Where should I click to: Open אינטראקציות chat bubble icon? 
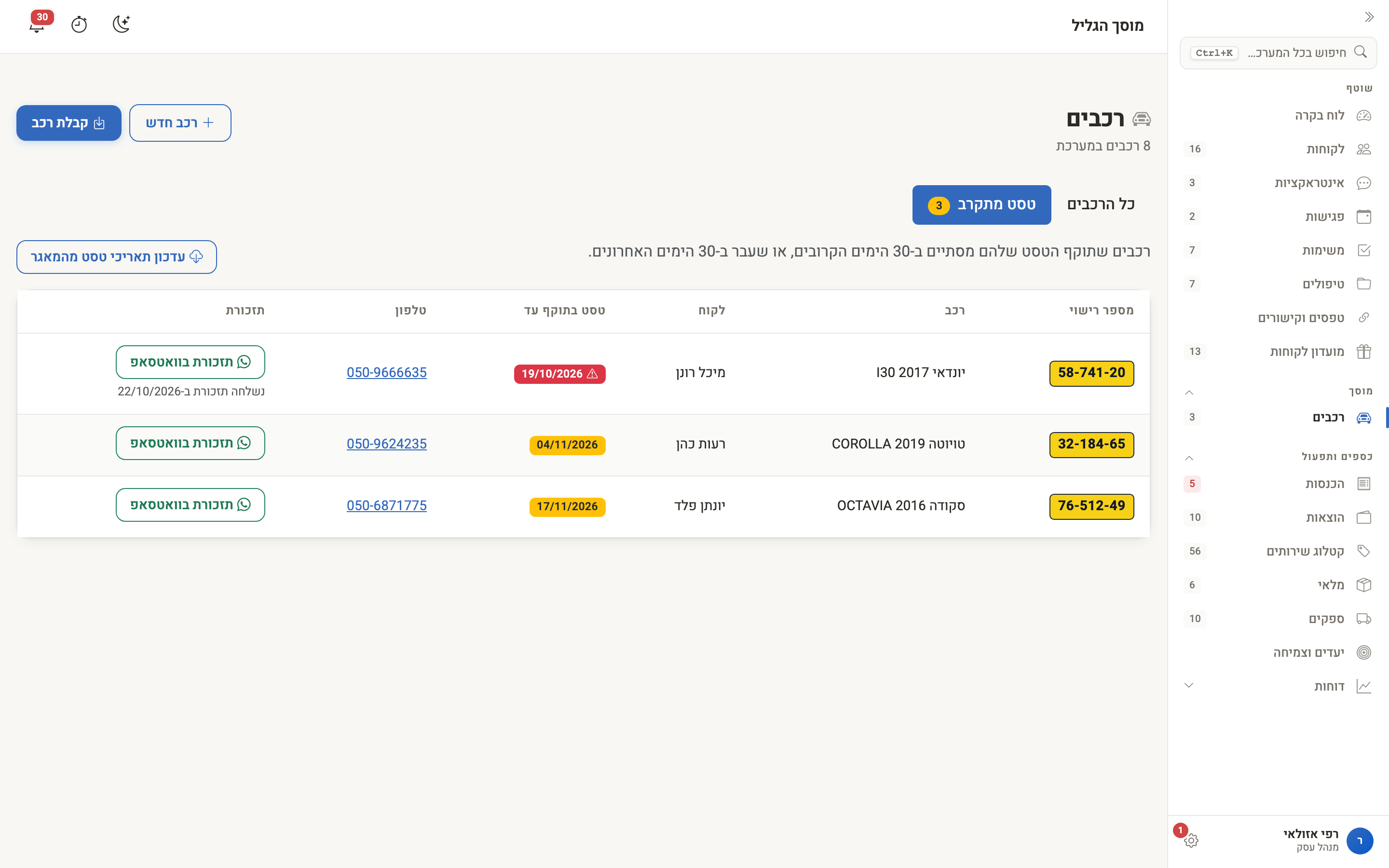pyautogui.click(x=1364, y=183)
